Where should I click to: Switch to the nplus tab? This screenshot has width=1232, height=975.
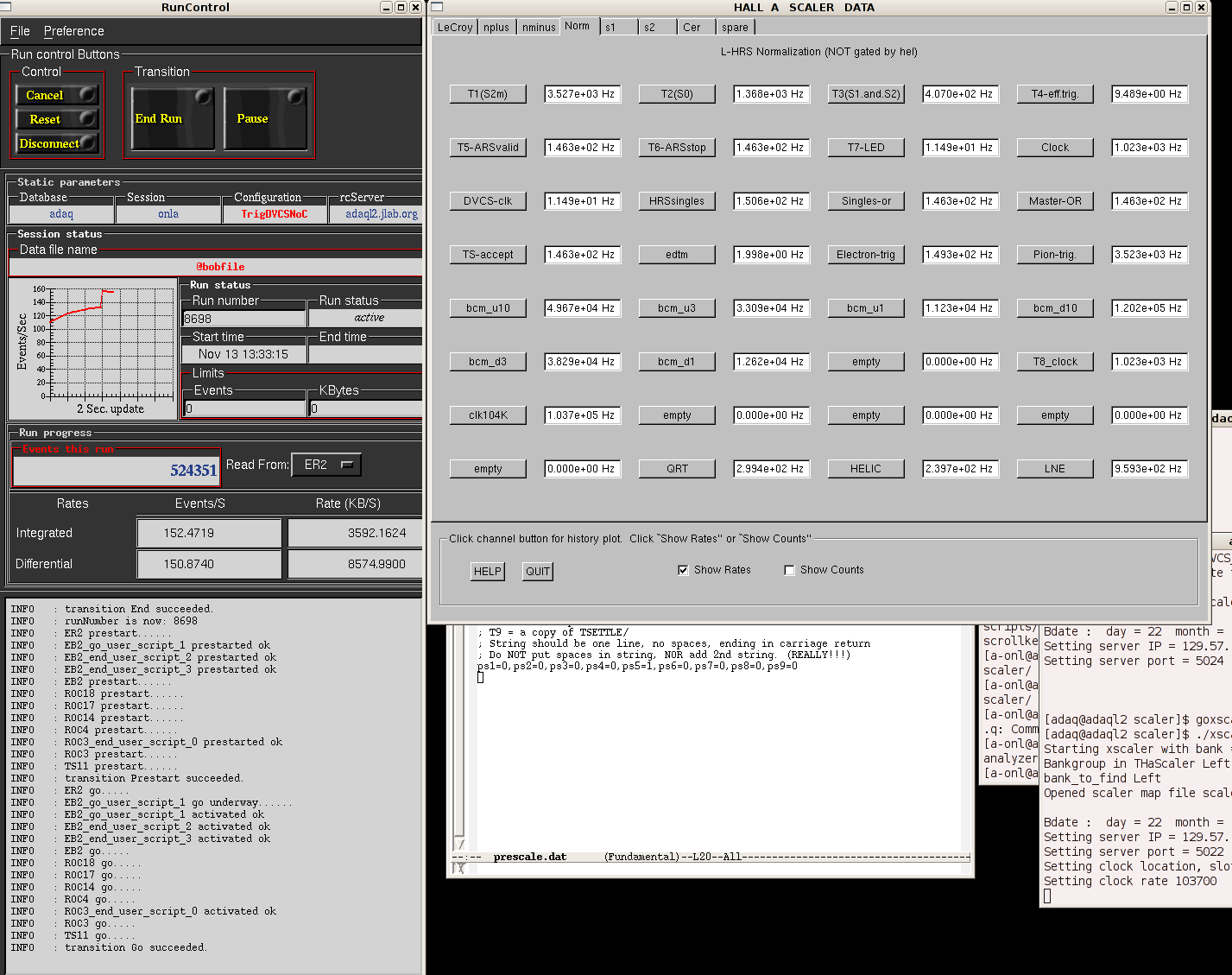[496, 28]
